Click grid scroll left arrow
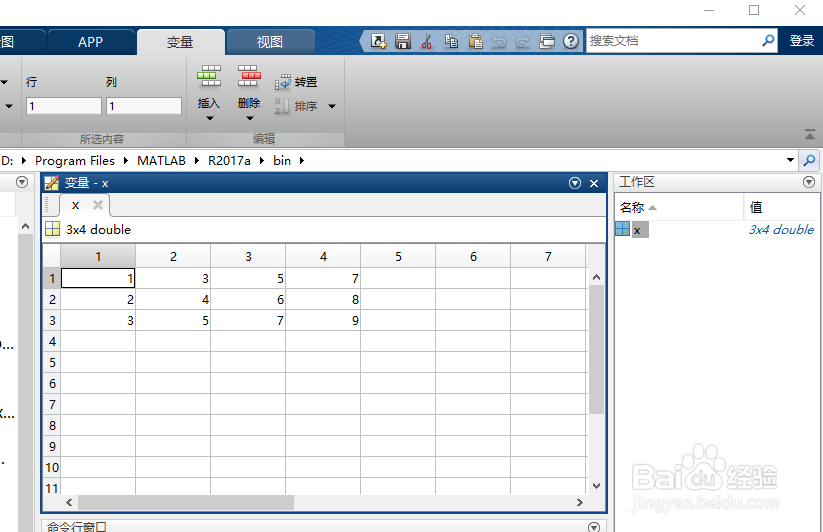 69,503
